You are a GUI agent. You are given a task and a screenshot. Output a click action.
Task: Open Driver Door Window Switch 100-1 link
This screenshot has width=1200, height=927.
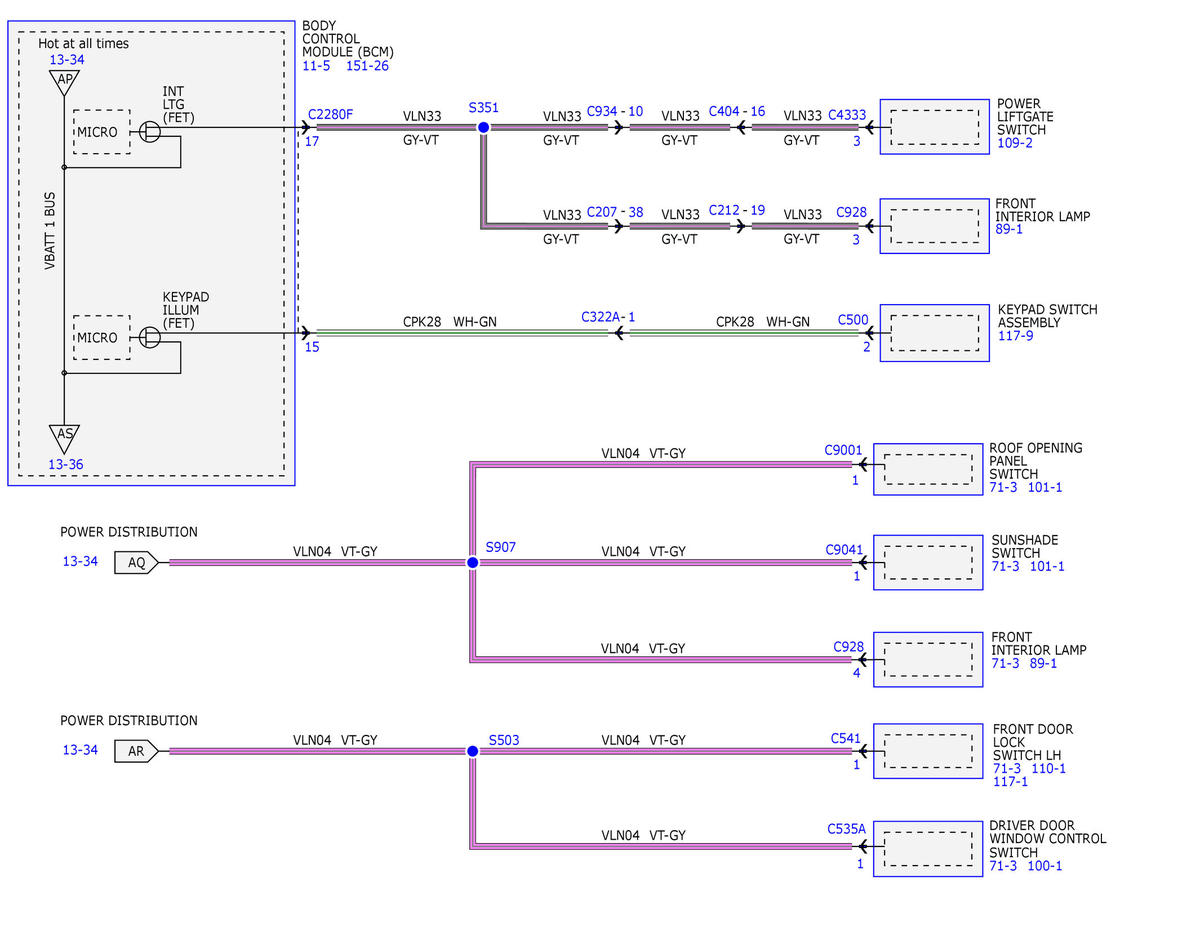pos(1044,866)
